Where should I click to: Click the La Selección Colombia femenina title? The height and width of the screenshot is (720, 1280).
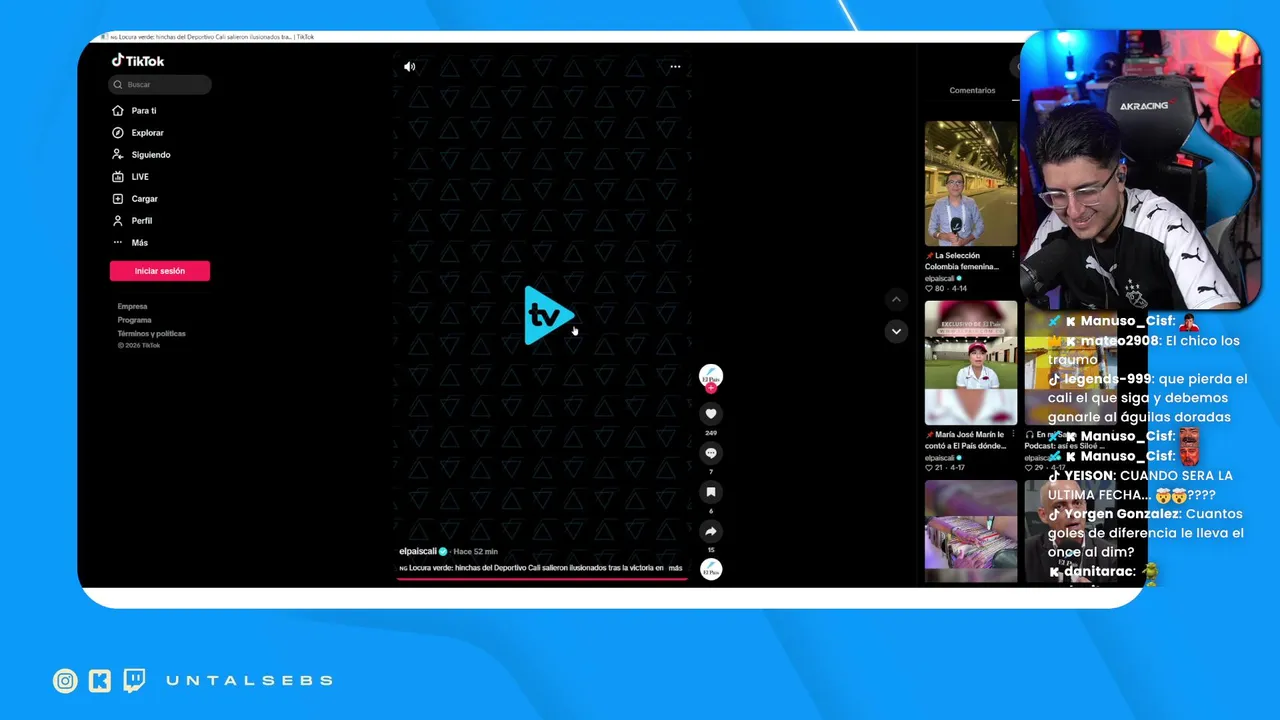[x=963, y=261]
